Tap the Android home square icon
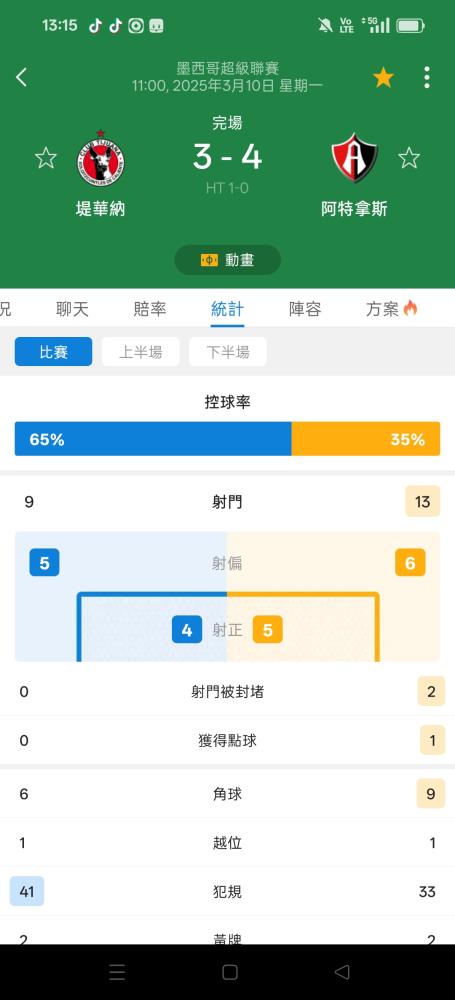The height and width of the screenshot is (1000, 455). coord(230,972)
